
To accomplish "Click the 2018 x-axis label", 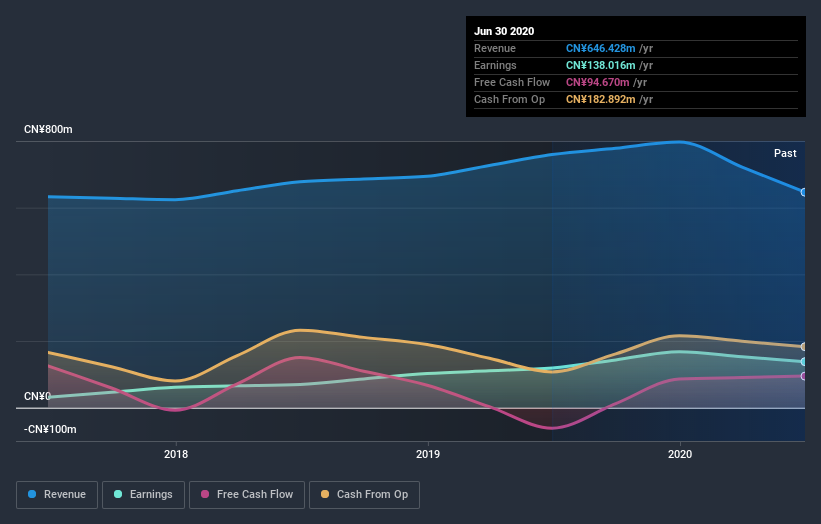I will click(176, 454).
